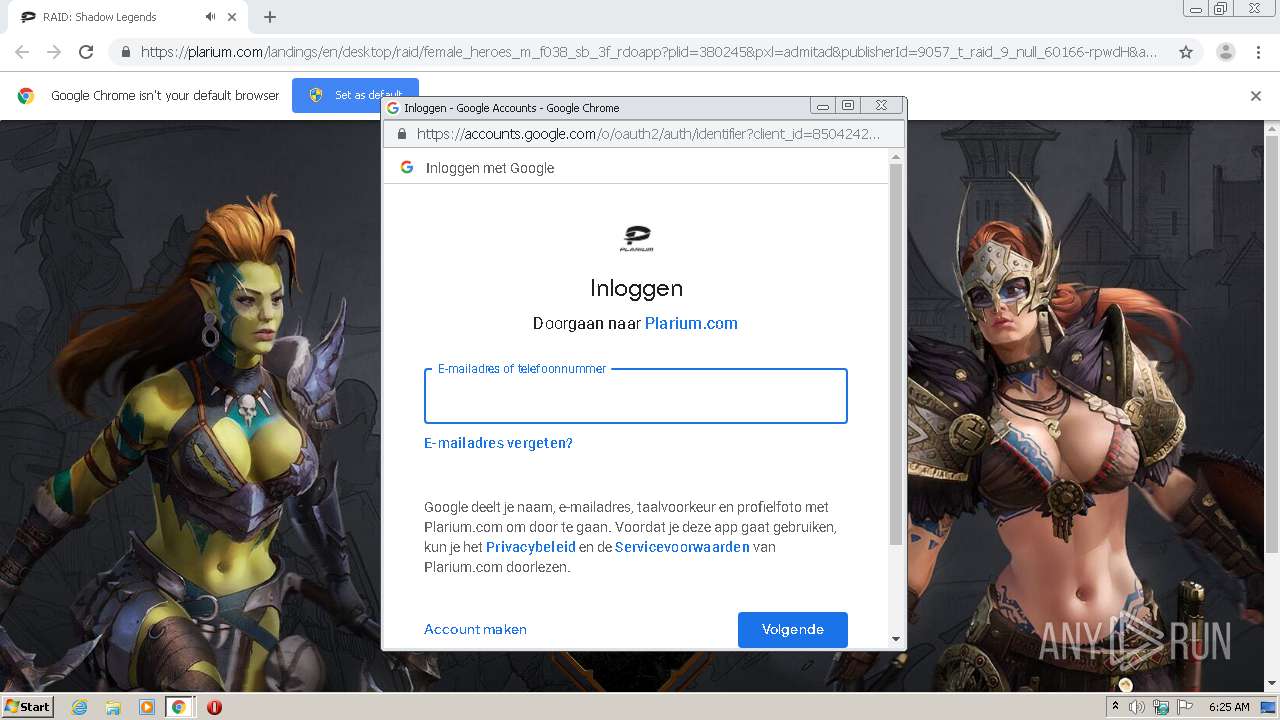Open volume control in system tray
Viewport: 1280px width, 720px height.
coord(1137,707)
